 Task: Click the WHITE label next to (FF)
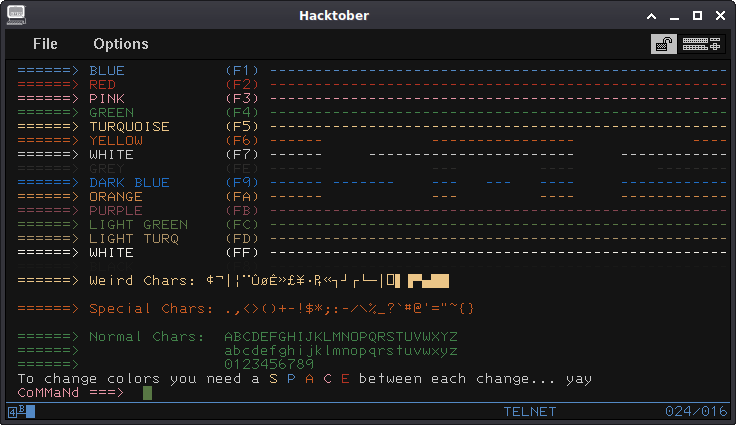(x=112, y=253)
